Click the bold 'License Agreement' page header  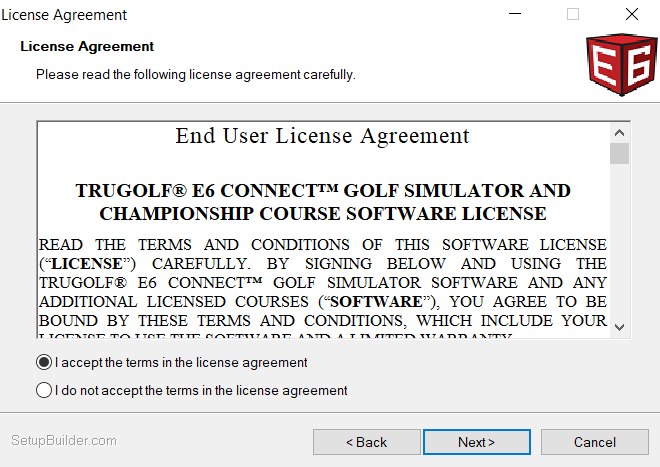[87, 47]
